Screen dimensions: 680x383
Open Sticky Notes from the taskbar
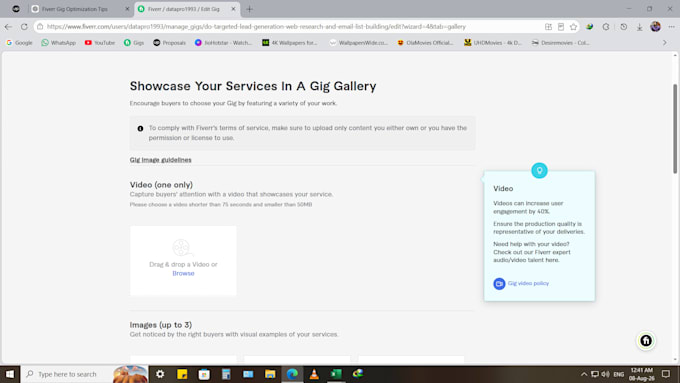(182, 374)
